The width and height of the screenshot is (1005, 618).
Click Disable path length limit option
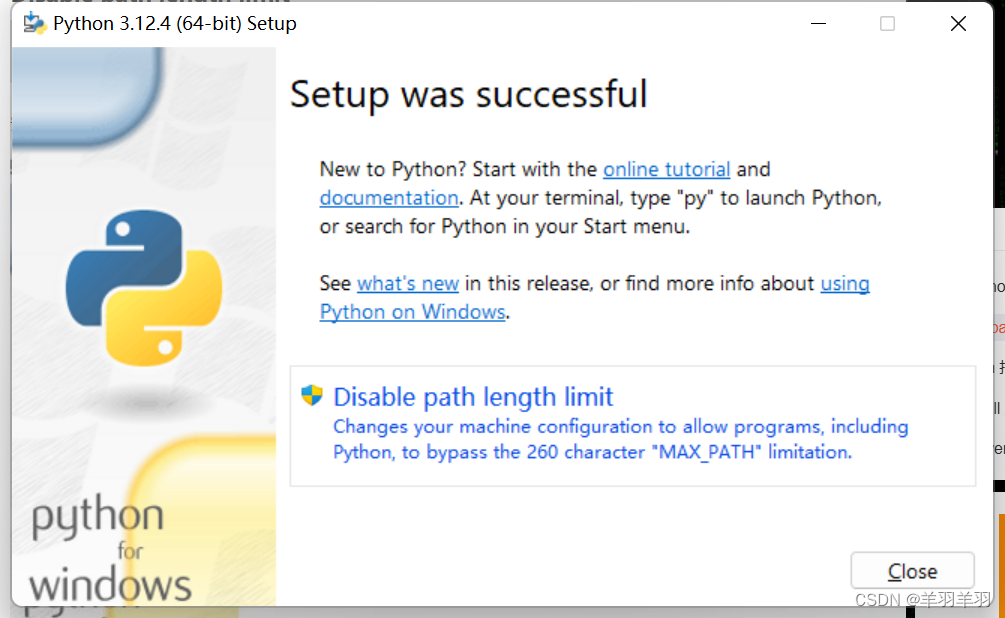(x=633, y=426)
